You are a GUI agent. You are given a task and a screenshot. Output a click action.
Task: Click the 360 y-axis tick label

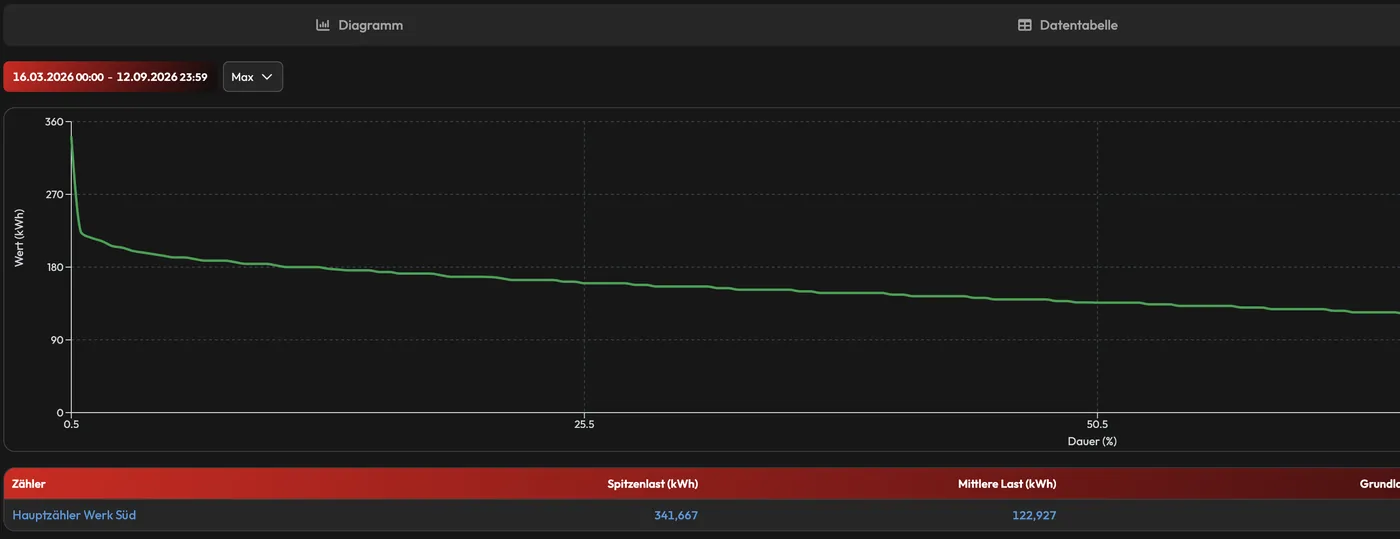pyautogui.click(x=54, y=122)
